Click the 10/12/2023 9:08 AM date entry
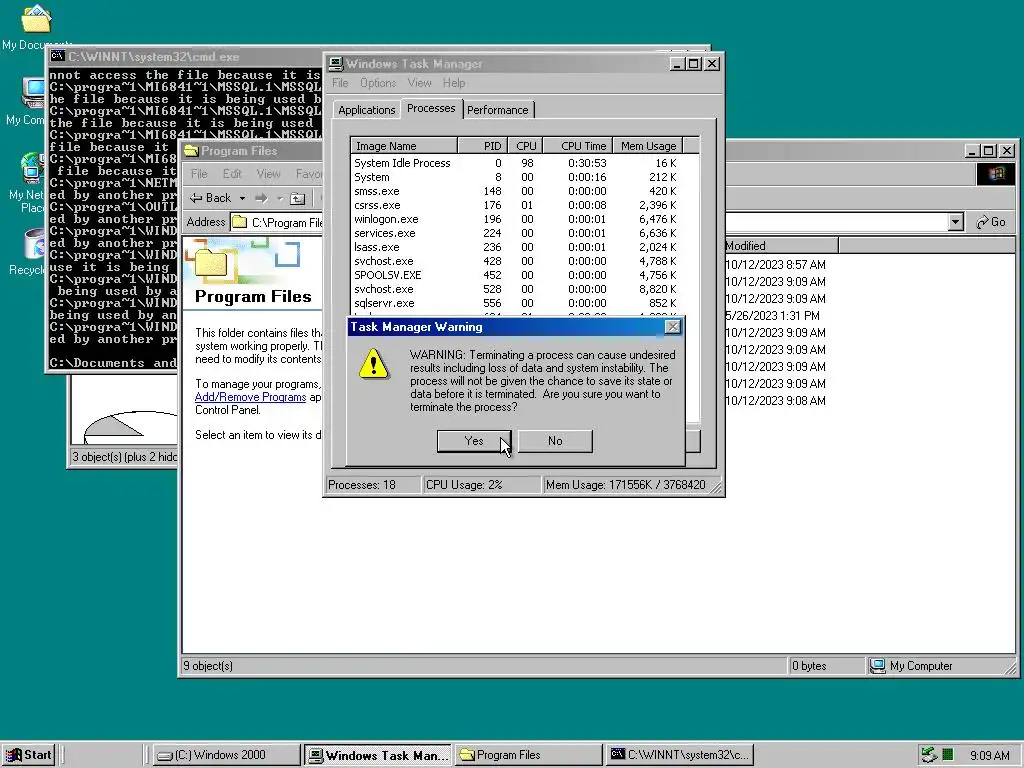The height and width of the screenshot is (768, 1024). [x=775, y=400]
